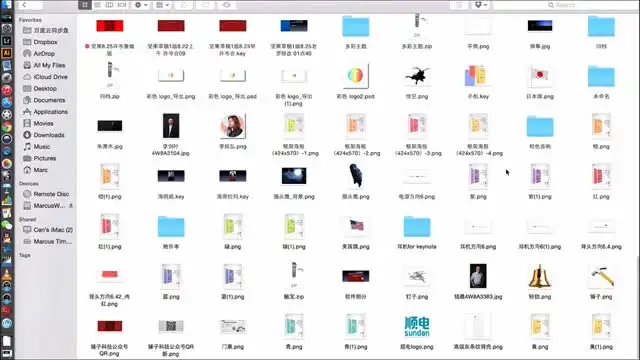This screenshot has width=640, height=360.
Task: Open Lightroom from the Dock
Action: (7, 40)
